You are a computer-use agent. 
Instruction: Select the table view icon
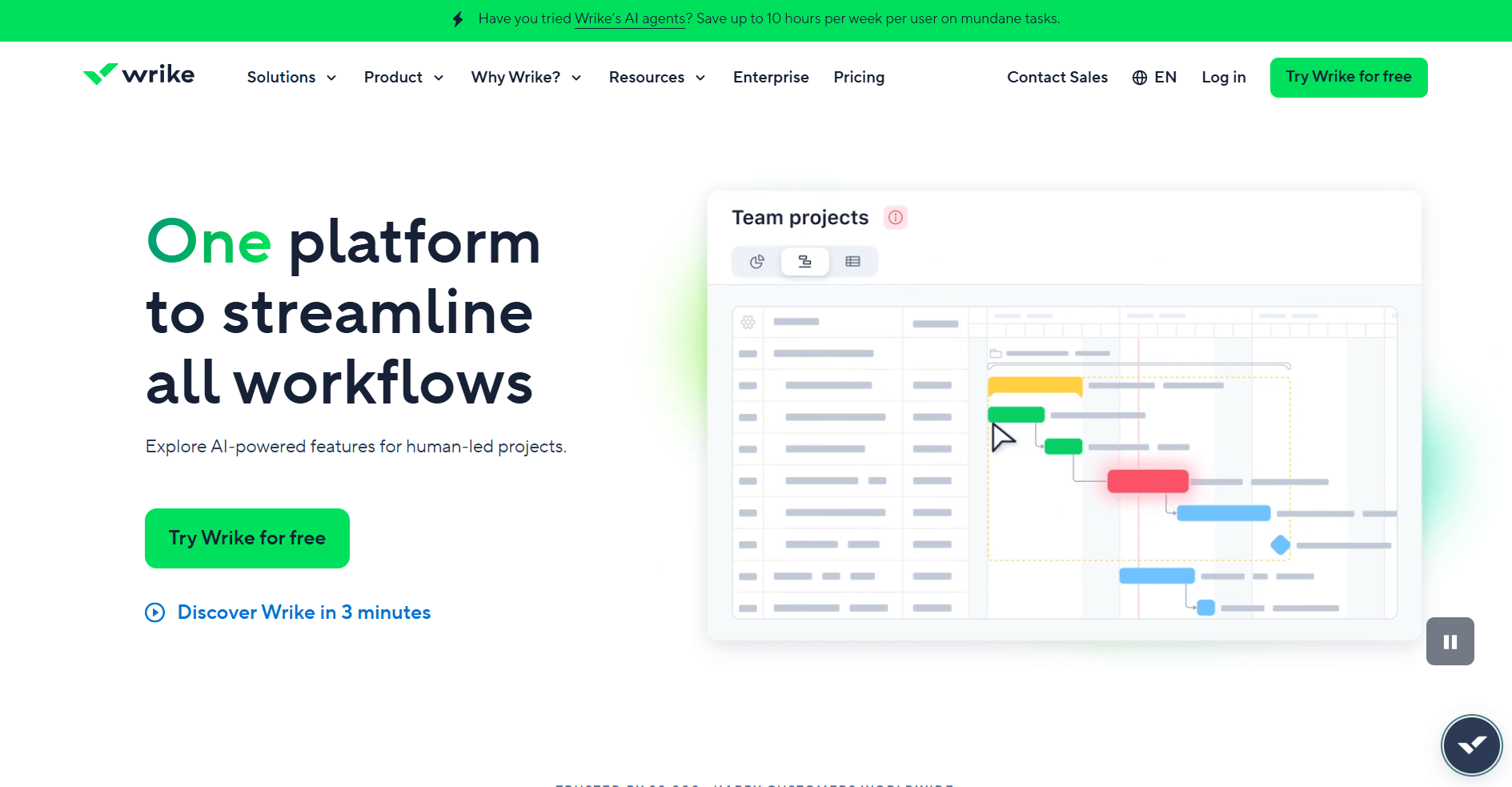coord(853,262)
